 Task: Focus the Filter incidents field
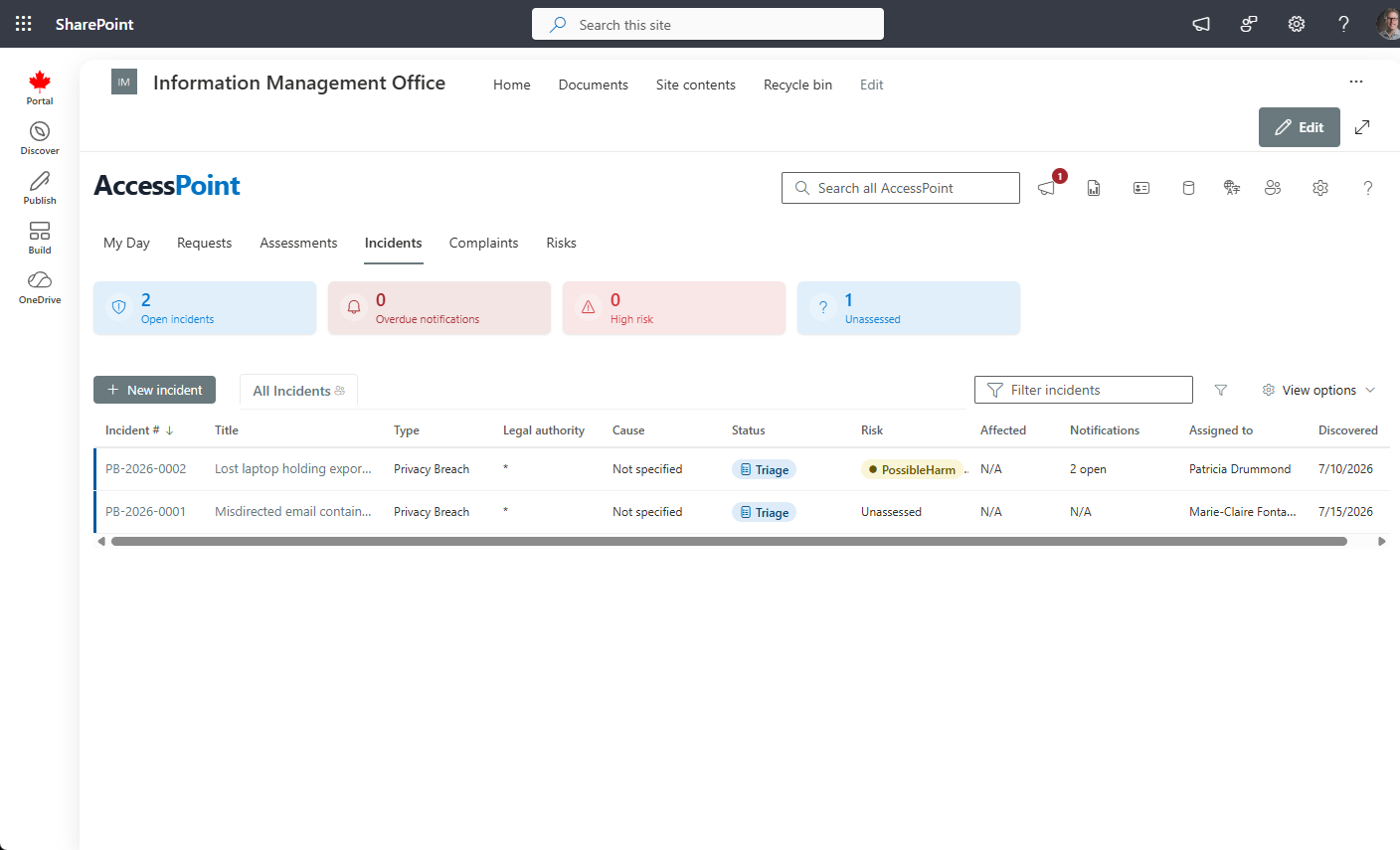pos(1084,390)
